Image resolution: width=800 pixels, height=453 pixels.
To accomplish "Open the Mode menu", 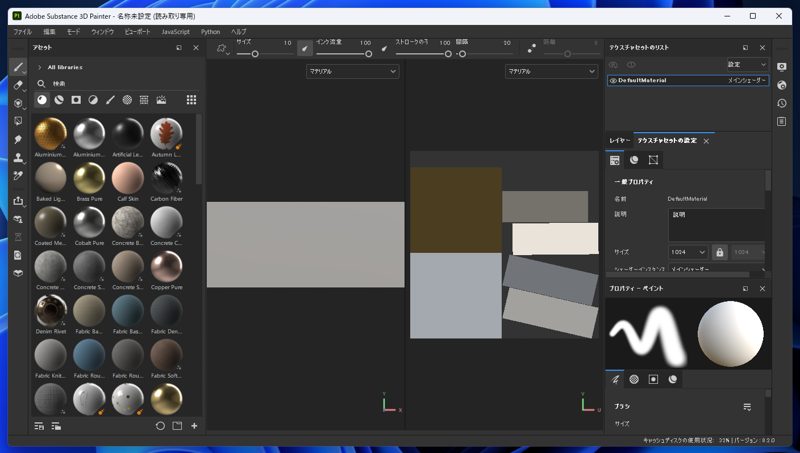I will click(x=73, y=32).
